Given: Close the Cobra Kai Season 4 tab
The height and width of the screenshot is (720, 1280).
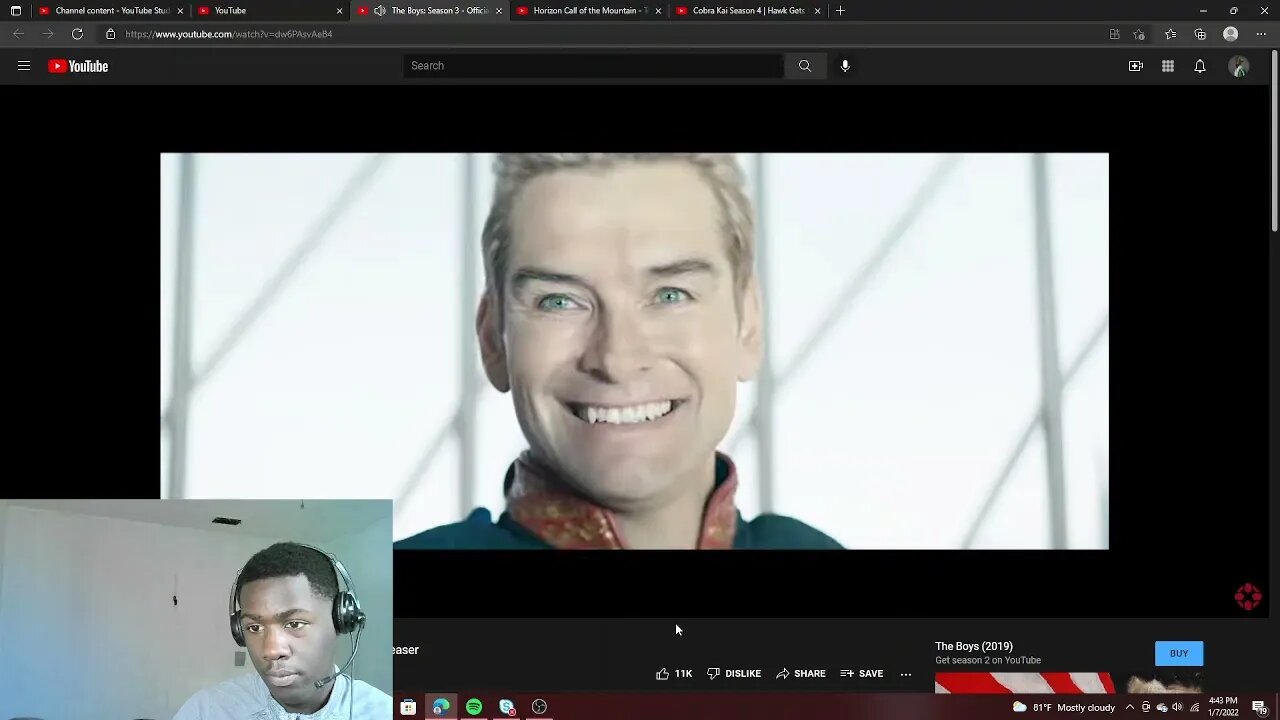Looking at the screenshot, I should [817, 11].
